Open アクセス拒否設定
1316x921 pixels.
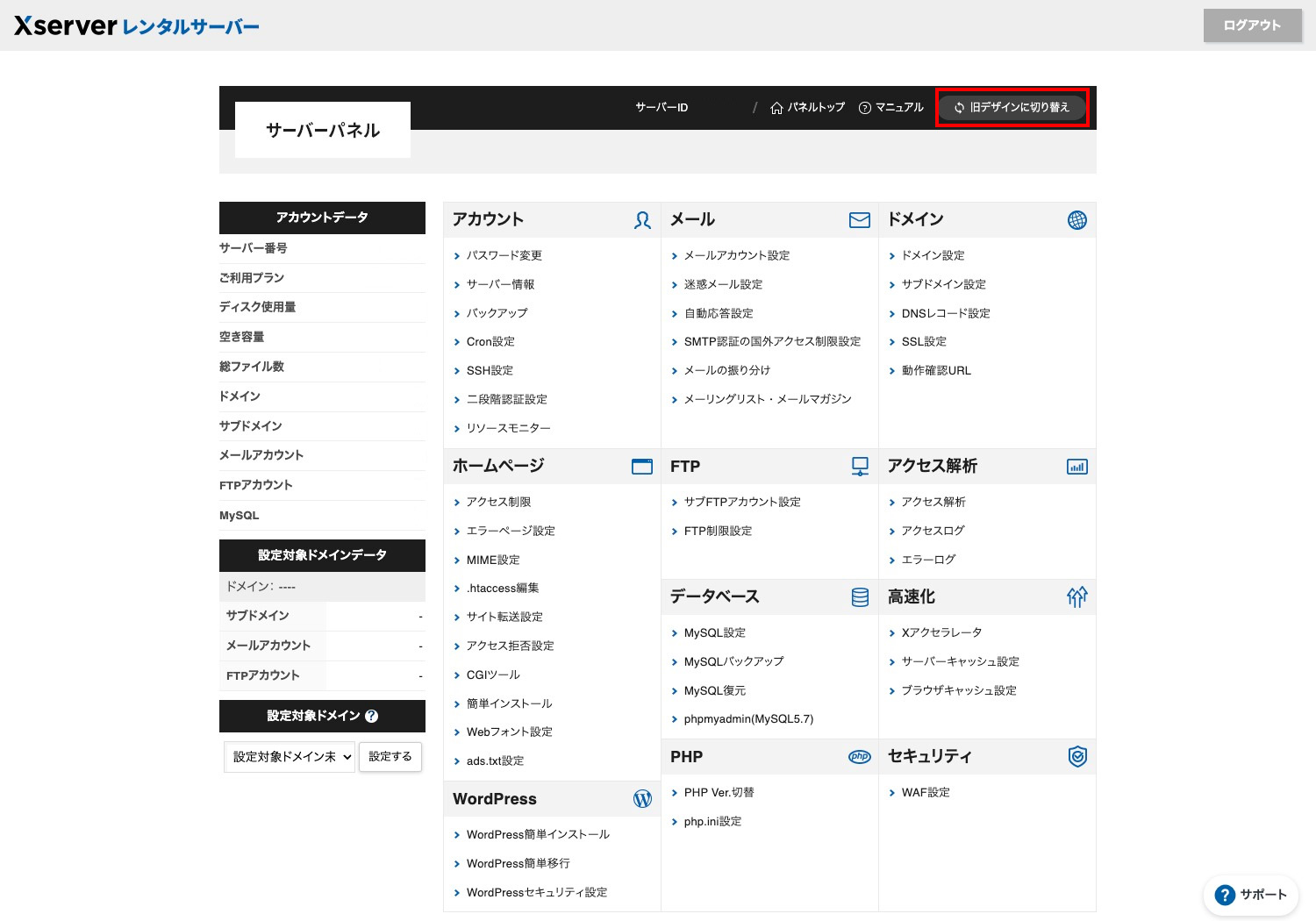pos(511,646)
